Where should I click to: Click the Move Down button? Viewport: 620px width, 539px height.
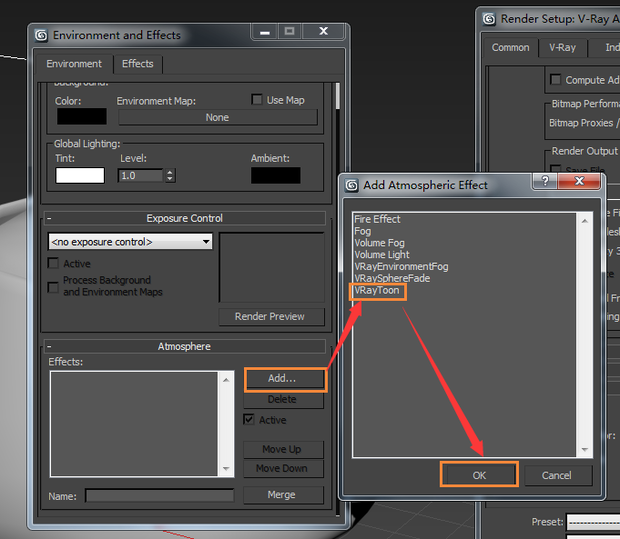click(x=283, y=468)
